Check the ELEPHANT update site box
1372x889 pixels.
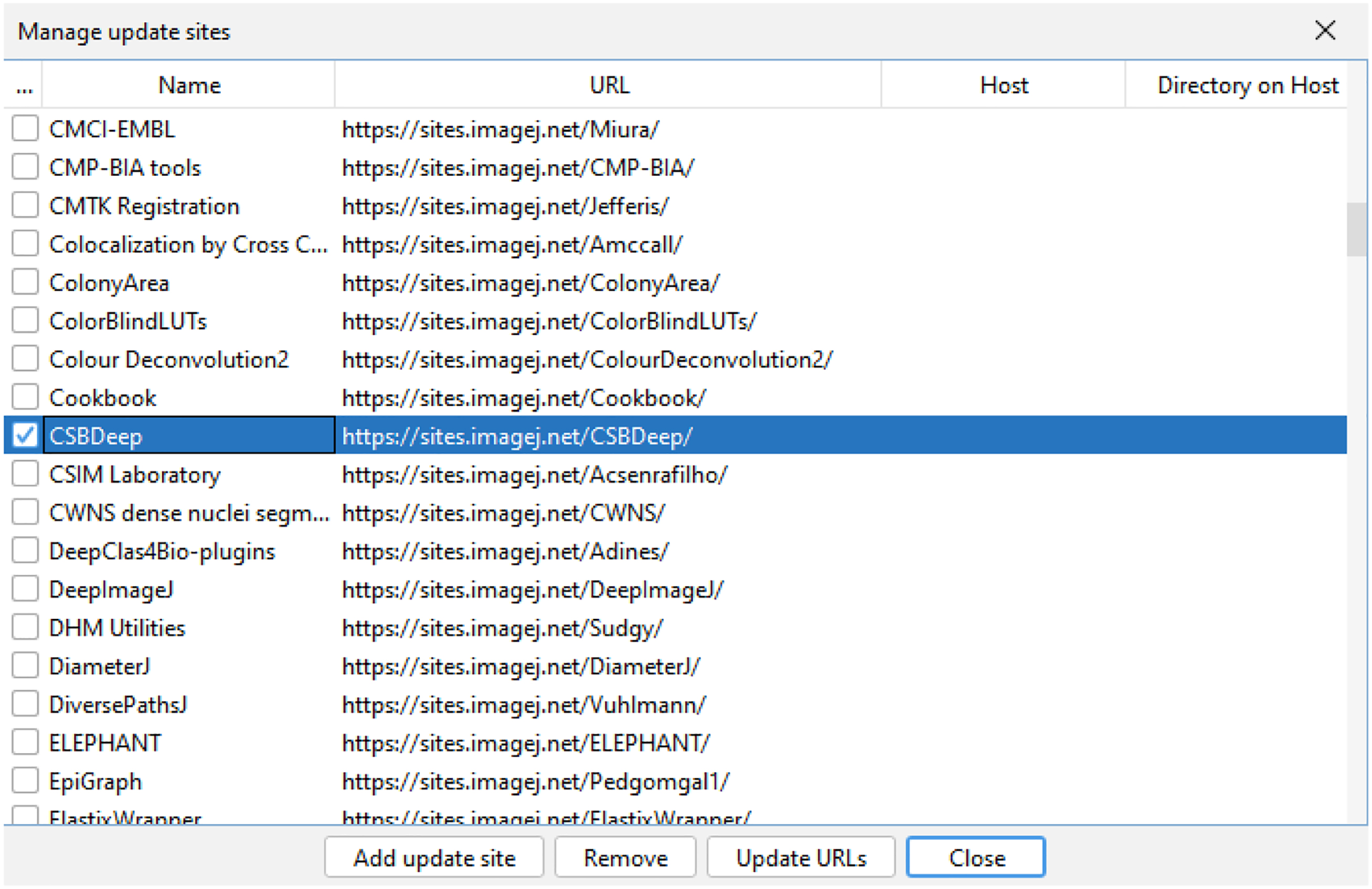coord(25,742)
